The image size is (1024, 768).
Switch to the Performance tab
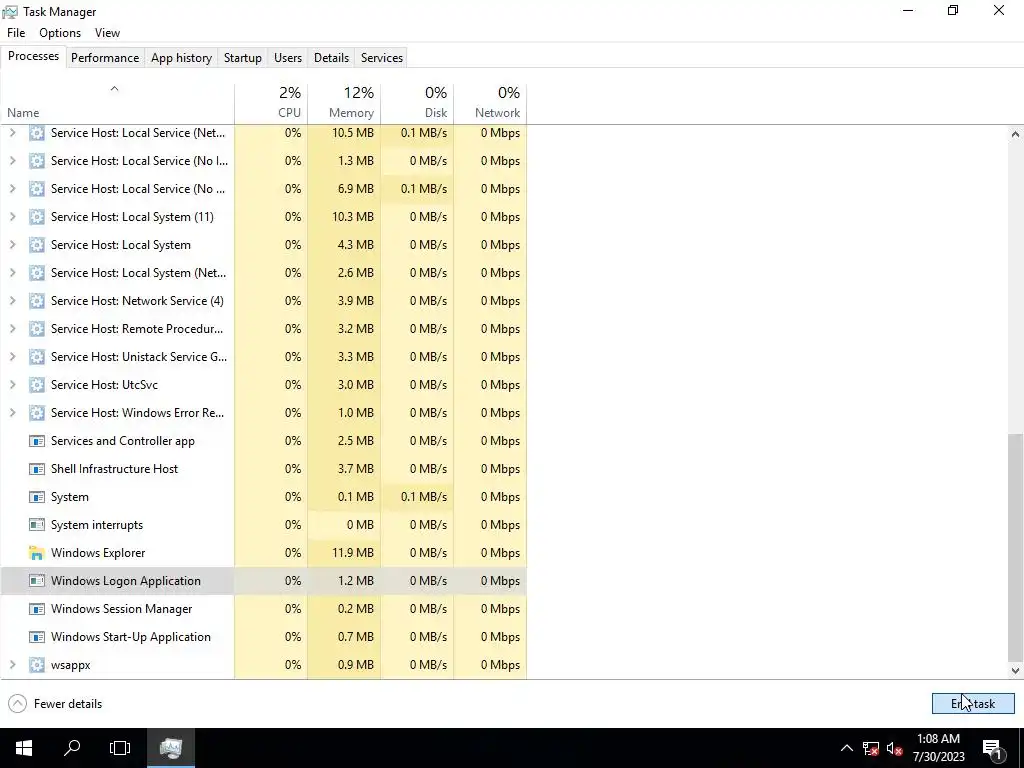105,57
